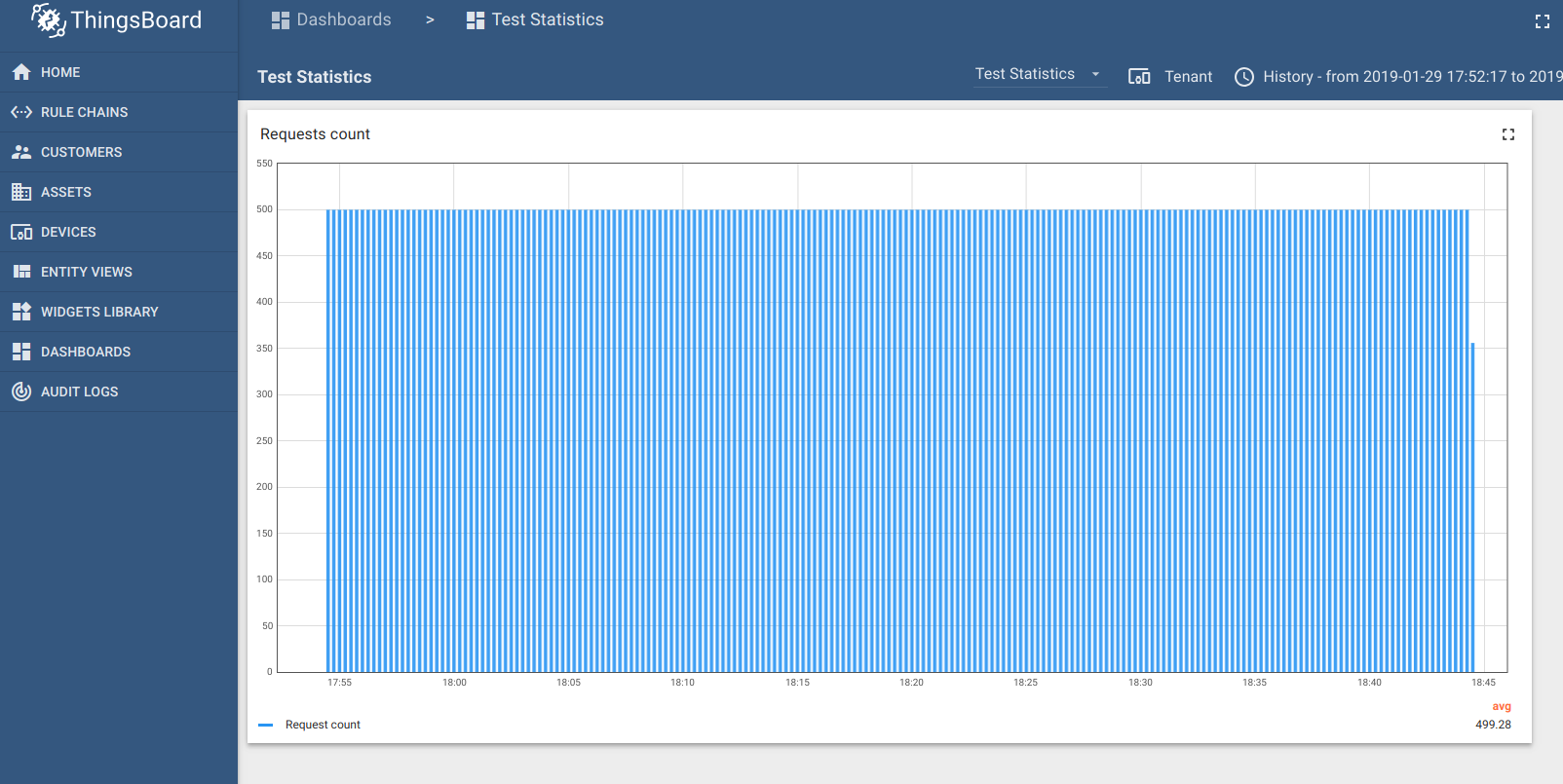Viewport: 1563px width, 784px height.
Task: Click the Assets building icon
Action: click(x=21, y=192)
